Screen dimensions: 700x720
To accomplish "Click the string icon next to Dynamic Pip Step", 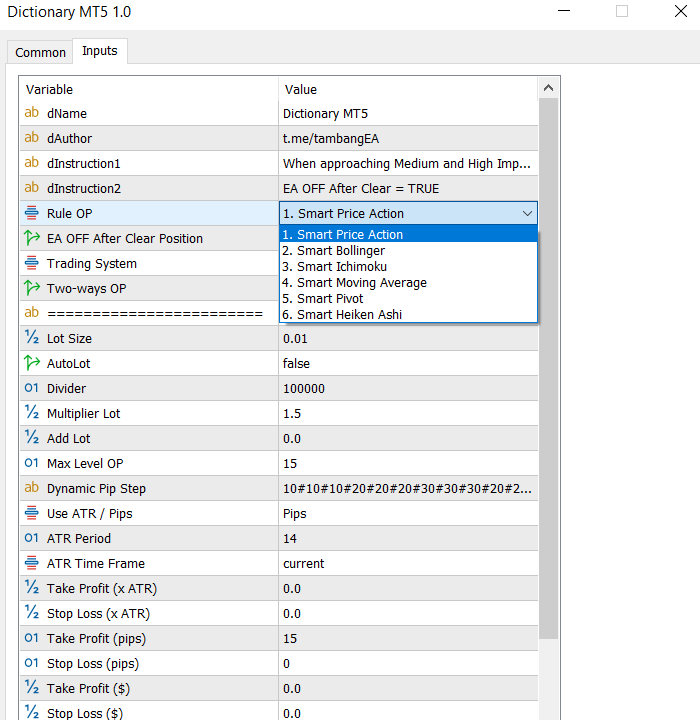I will tap(31, 488).
